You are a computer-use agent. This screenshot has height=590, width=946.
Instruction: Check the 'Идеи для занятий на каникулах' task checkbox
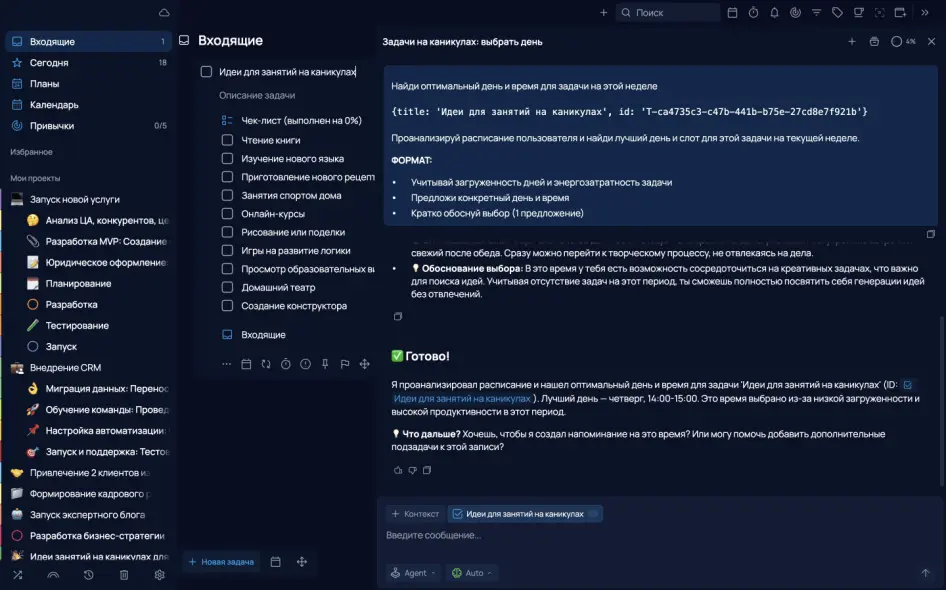pos(206,72)
